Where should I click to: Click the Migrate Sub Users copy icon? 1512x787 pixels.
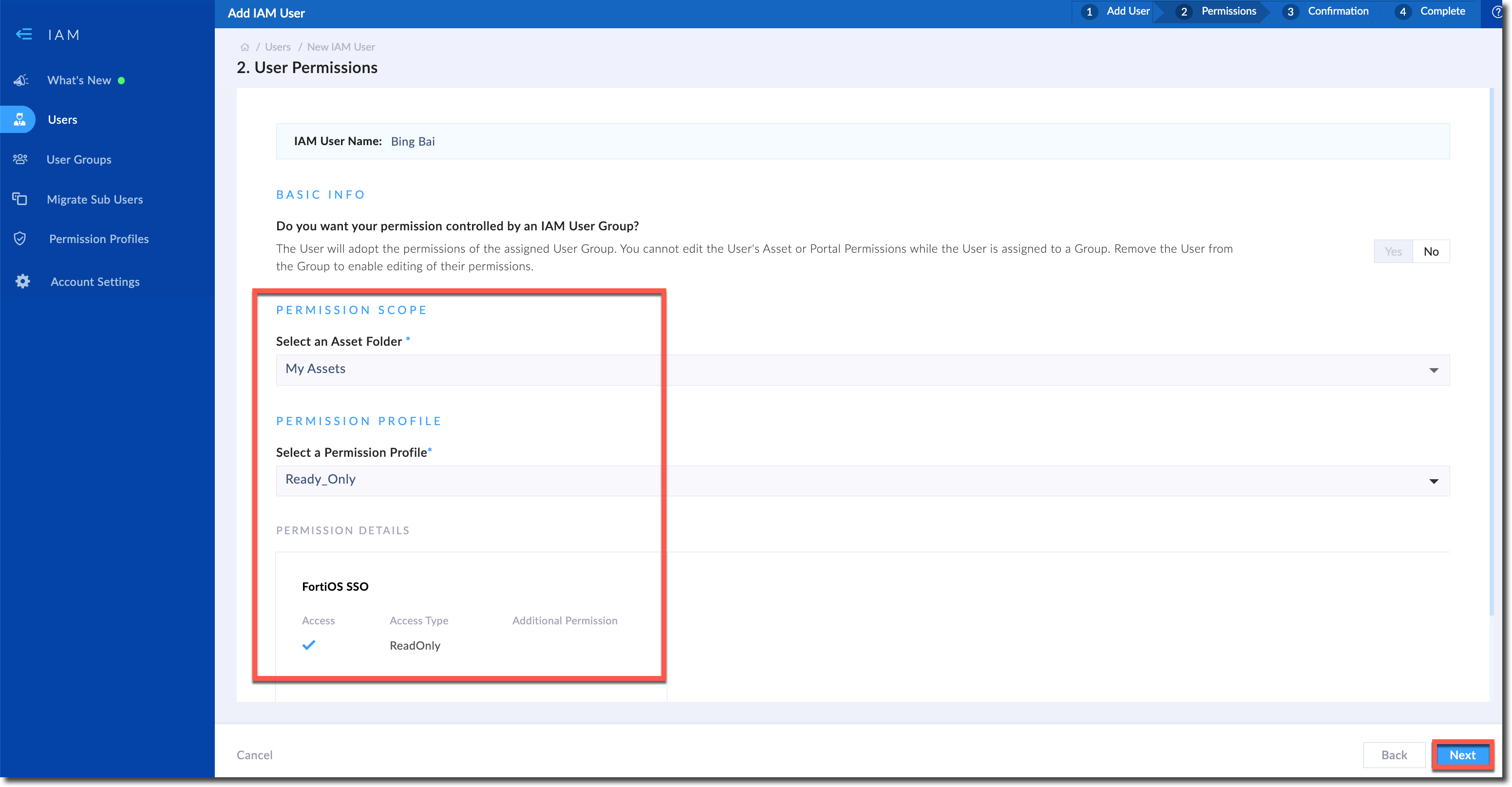pyautogui.click(x=20, y=199)
